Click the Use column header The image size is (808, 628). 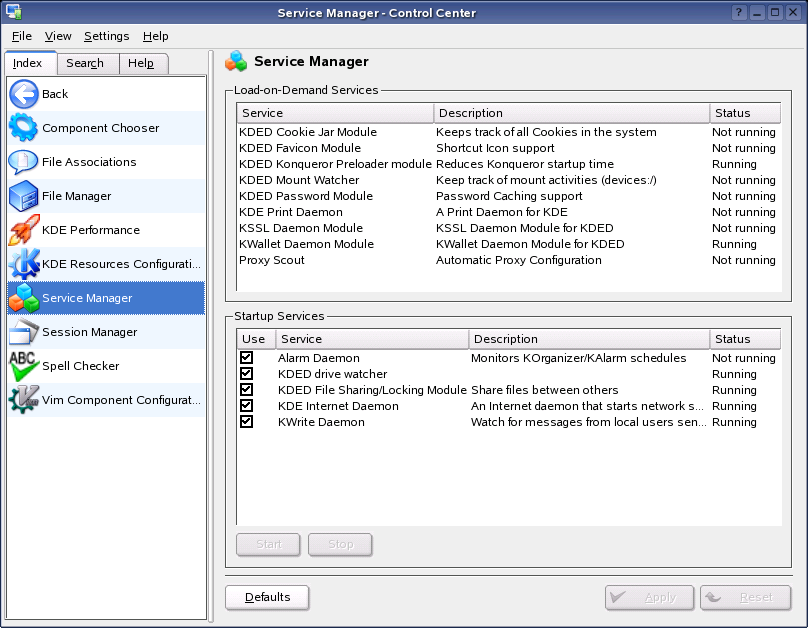pos(257,339)
